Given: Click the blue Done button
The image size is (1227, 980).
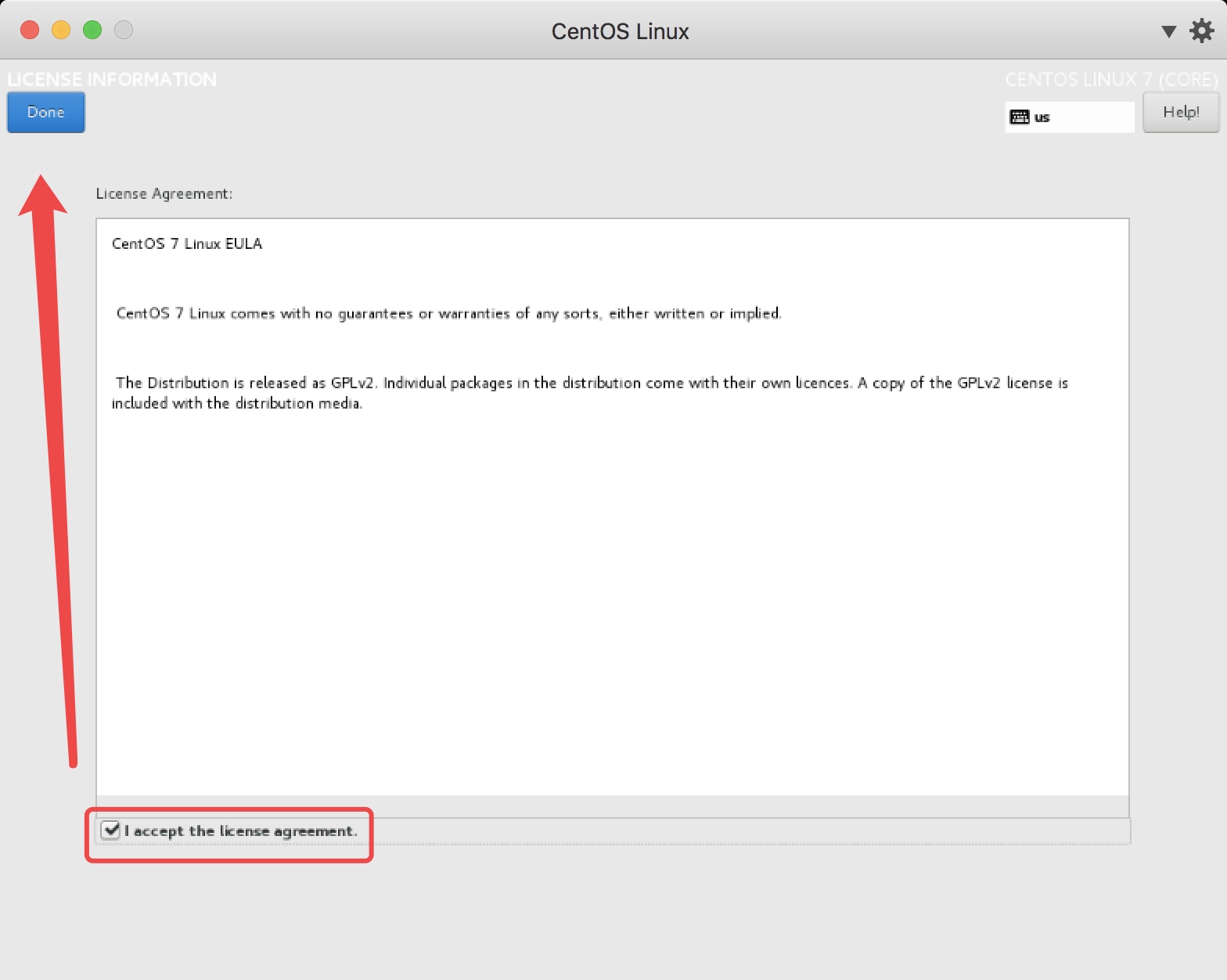Looking at the screenshot, I should tap(46, 112).
